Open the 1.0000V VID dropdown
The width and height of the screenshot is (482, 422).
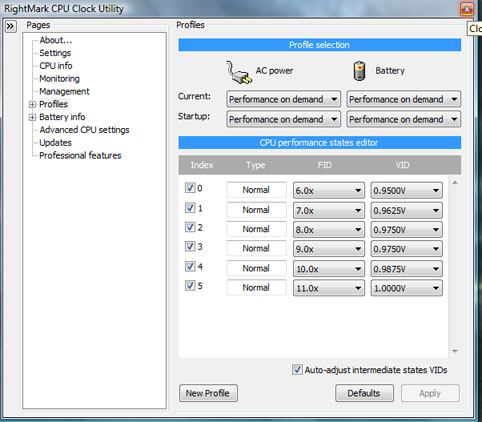click(x=407, y=288)
